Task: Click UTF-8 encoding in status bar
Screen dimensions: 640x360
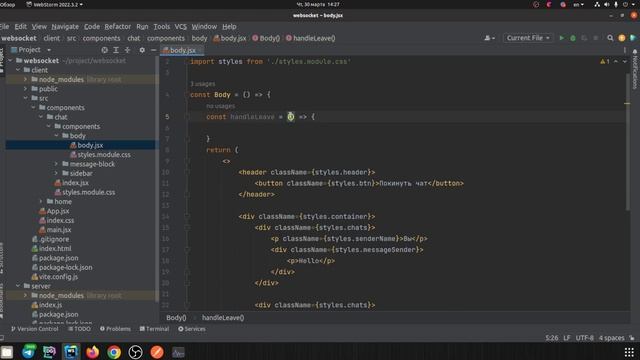Action: 584,338
